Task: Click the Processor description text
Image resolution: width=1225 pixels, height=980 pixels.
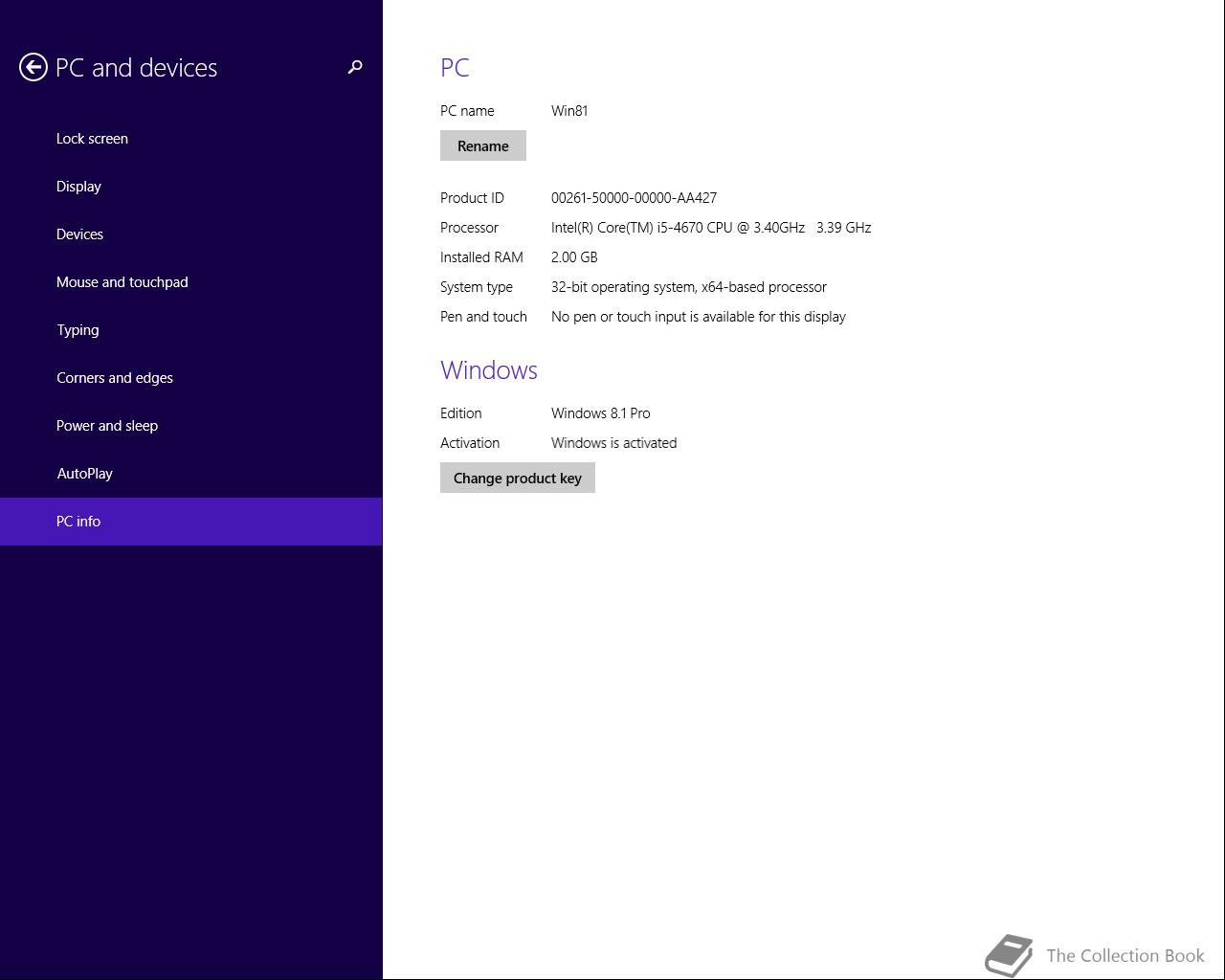Action: click(x=711, y=228)
